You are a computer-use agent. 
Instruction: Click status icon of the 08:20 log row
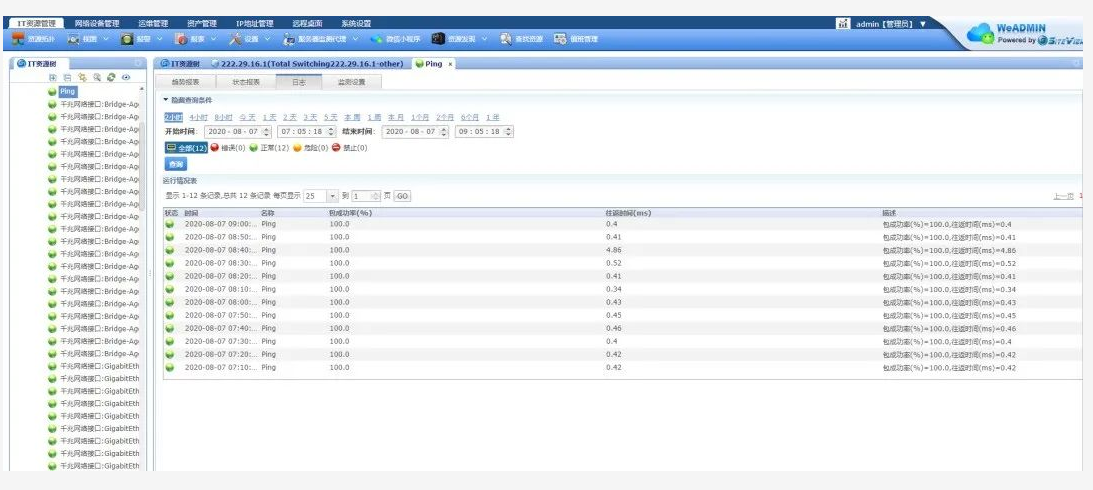(169, 277)
